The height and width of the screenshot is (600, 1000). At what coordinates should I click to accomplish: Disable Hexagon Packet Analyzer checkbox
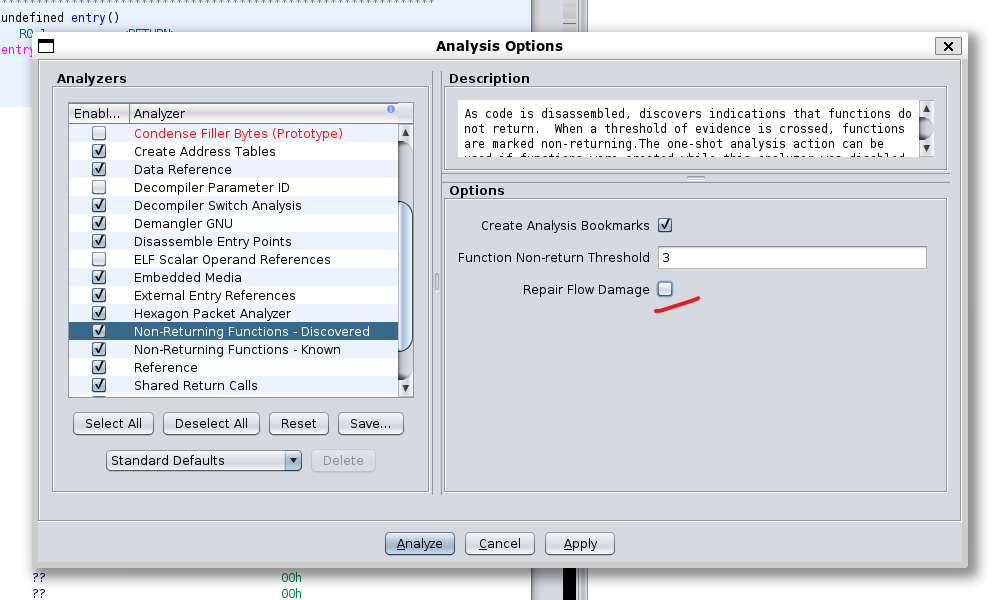pos(99,313)
